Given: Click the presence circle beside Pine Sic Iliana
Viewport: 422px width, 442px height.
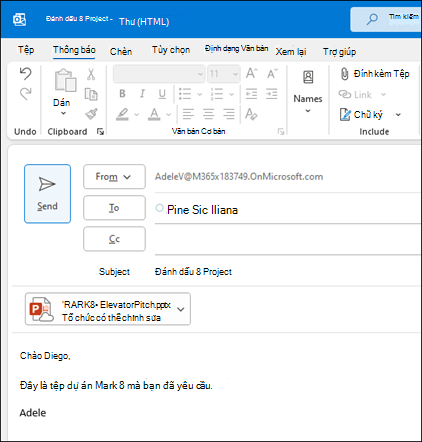Looking at the screenshot, I should point(160,208).
